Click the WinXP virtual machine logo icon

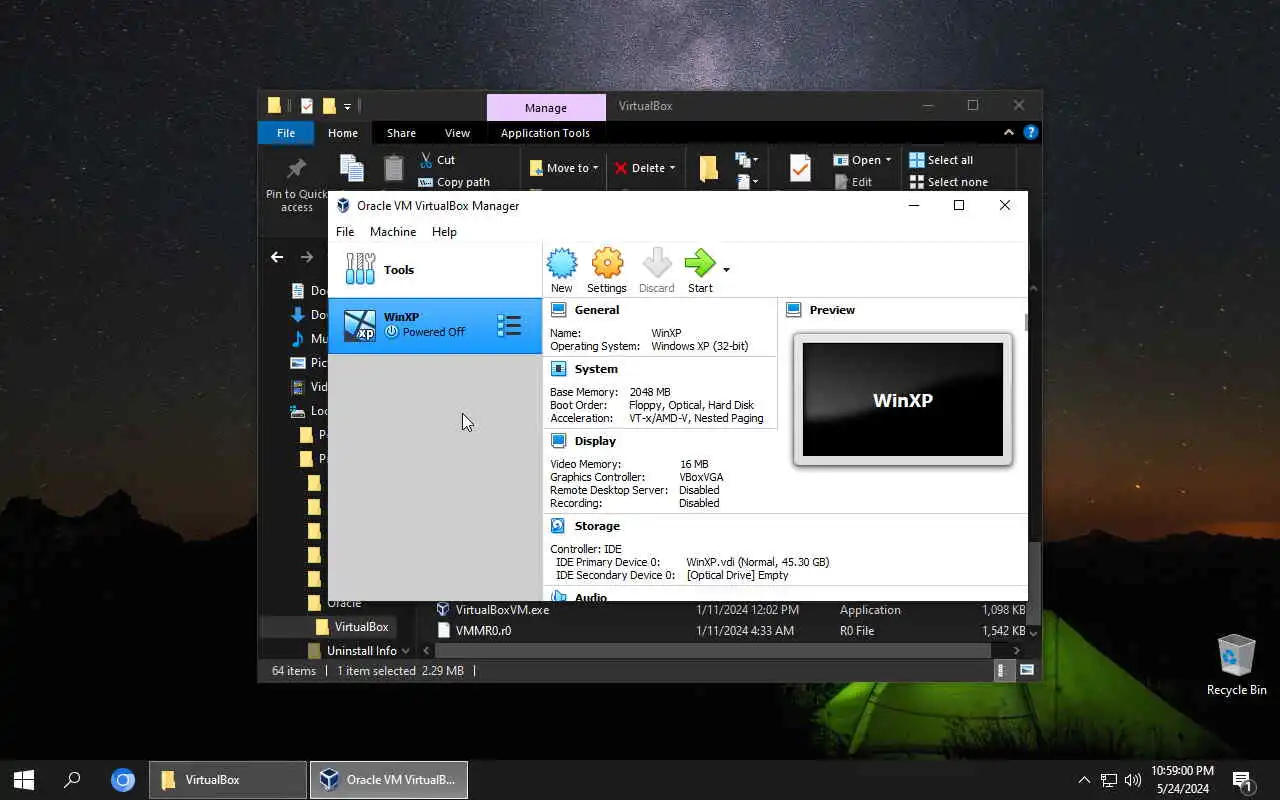coord(360,326)
